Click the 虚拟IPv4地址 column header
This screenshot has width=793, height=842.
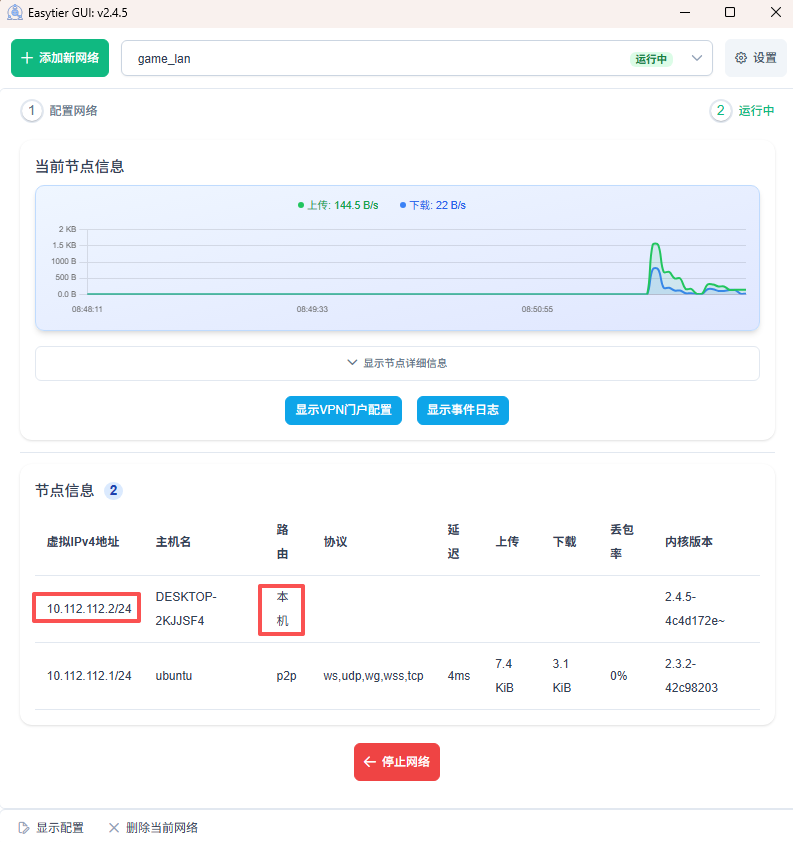[x=83, y=542]
